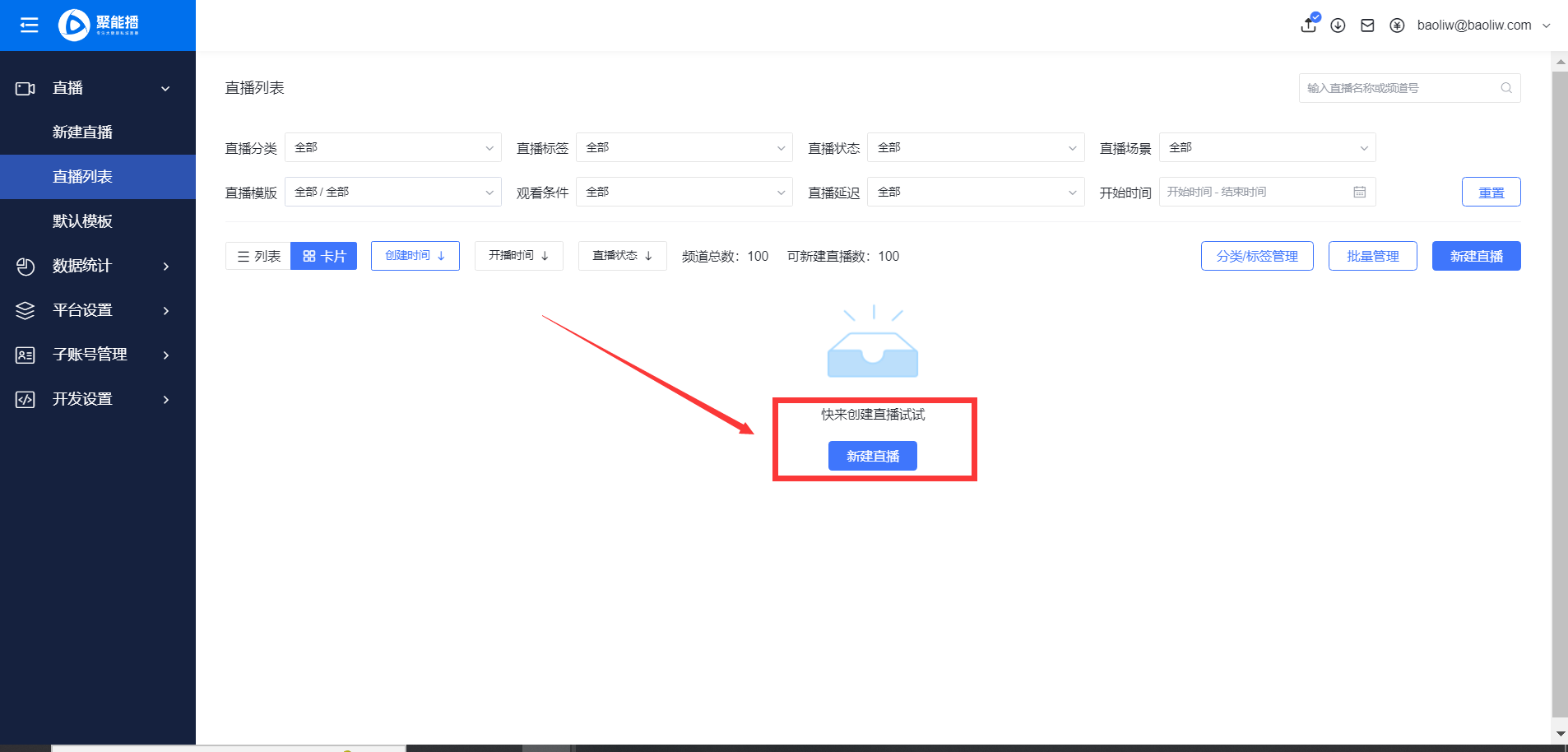1568x752 pixels.
Task: Click the yen billing icon
Action: pyautogui.click(x=1397, y=26)
